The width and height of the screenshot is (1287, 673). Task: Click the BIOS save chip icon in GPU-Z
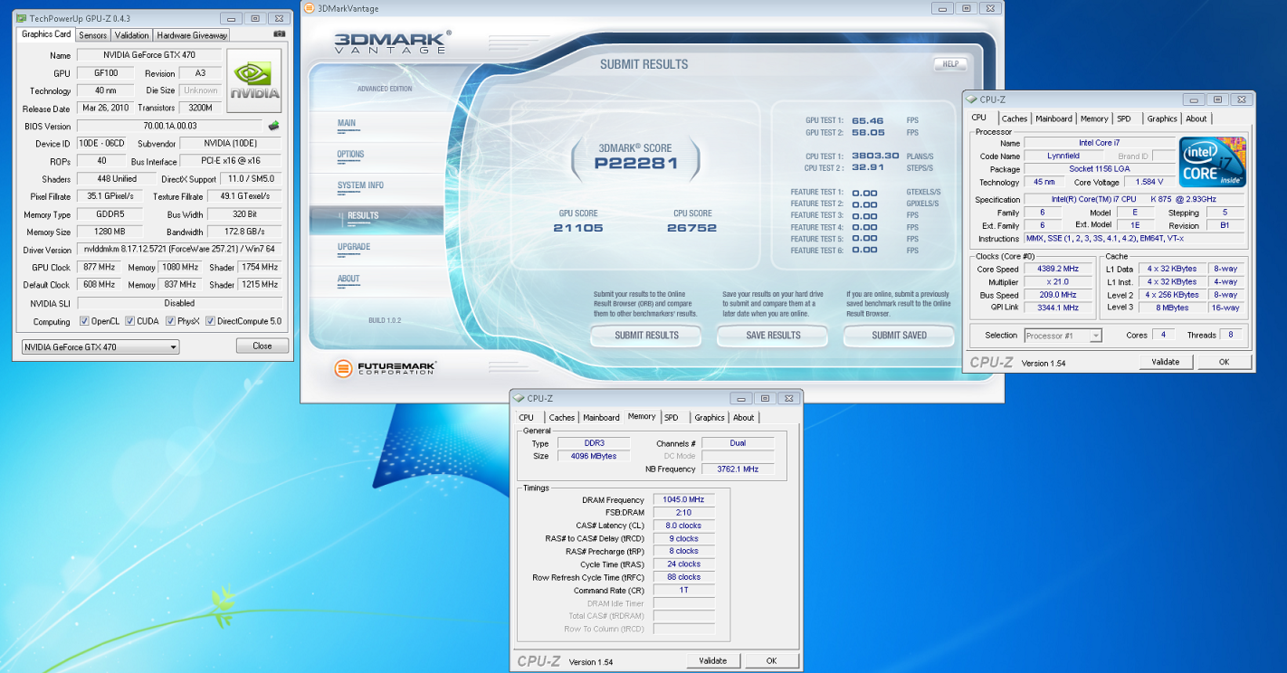[273, 126]
